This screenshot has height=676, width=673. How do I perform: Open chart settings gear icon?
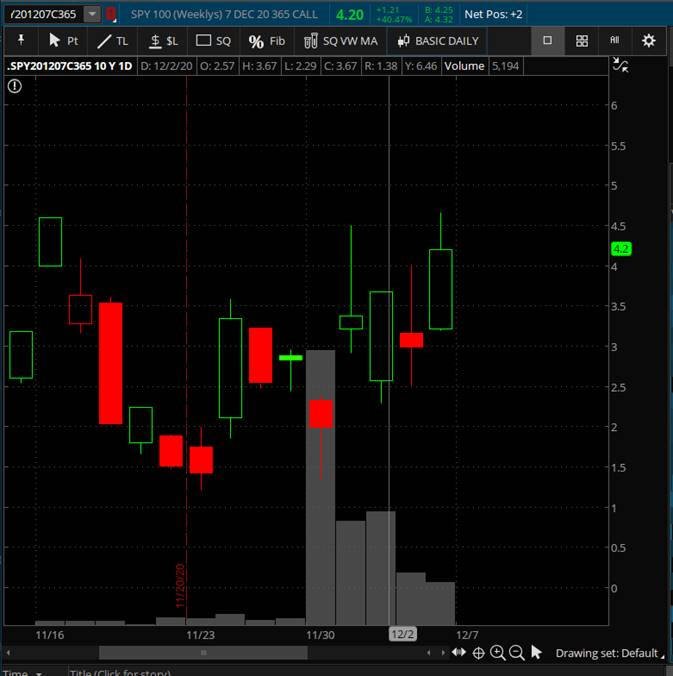tap(649, 41)
